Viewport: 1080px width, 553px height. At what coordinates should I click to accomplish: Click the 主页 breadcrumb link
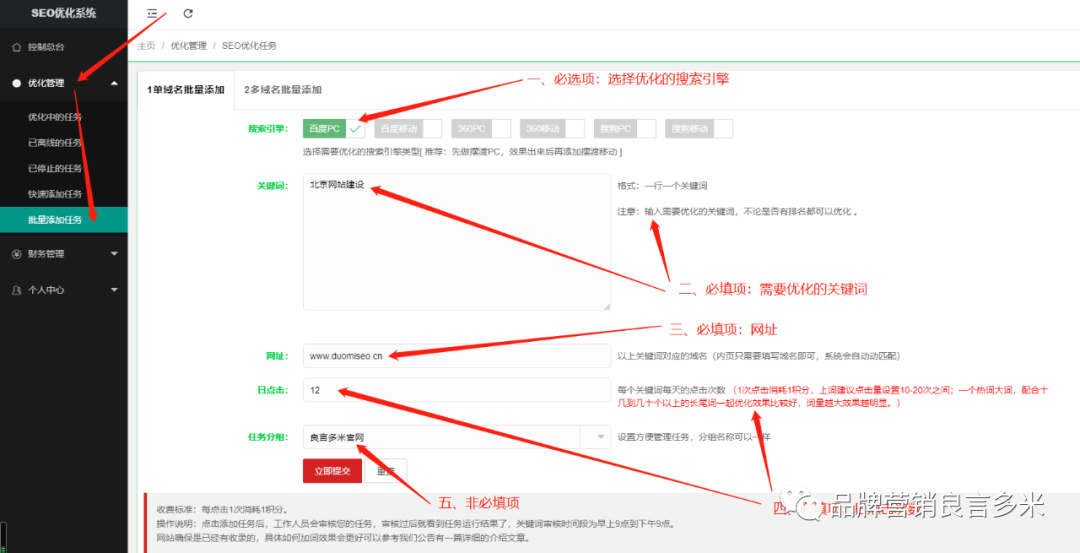(x=146, y=46)
